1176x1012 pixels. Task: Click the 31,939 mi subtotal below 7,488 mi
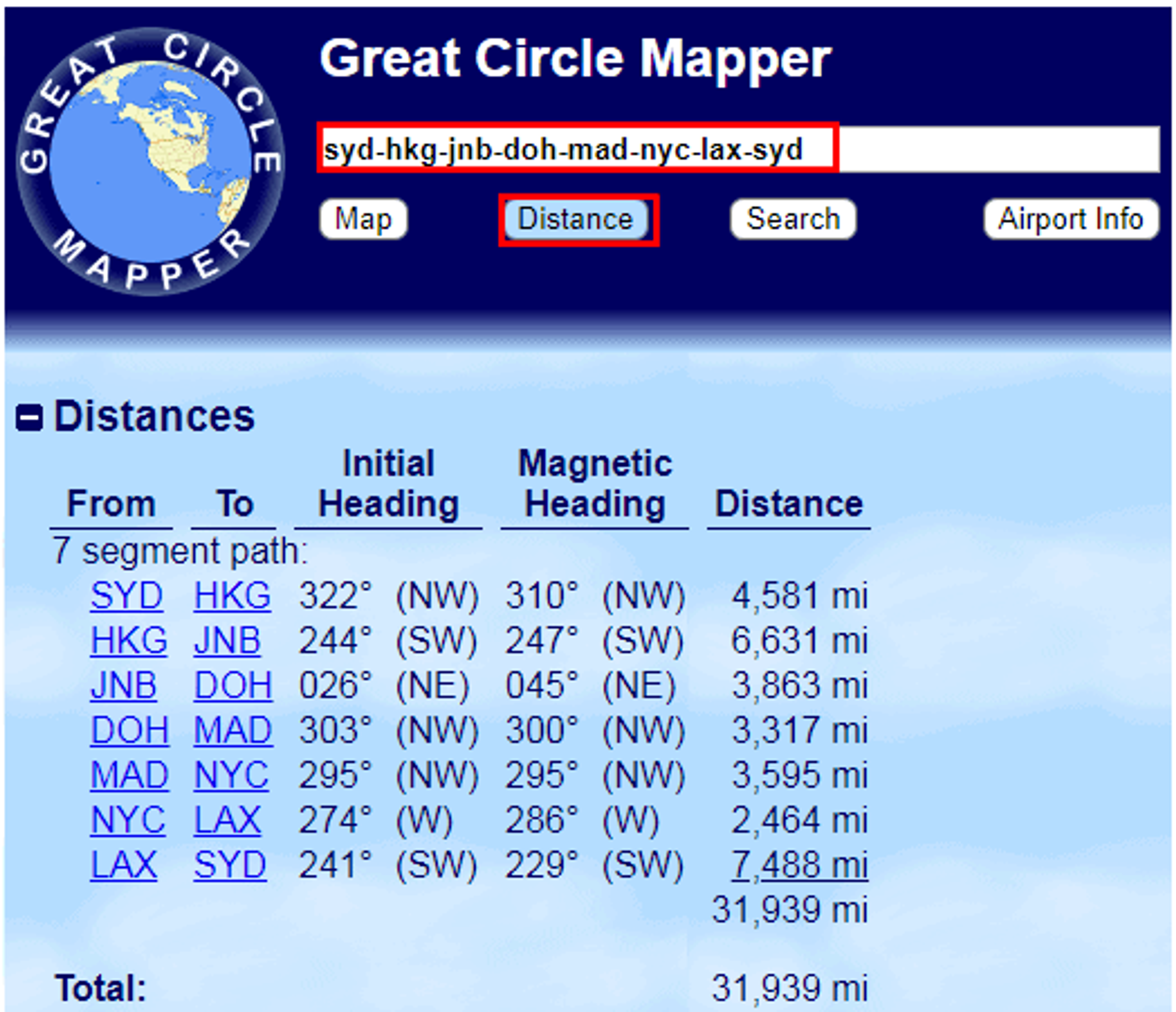pyautogui.click(x=791, y=910)
